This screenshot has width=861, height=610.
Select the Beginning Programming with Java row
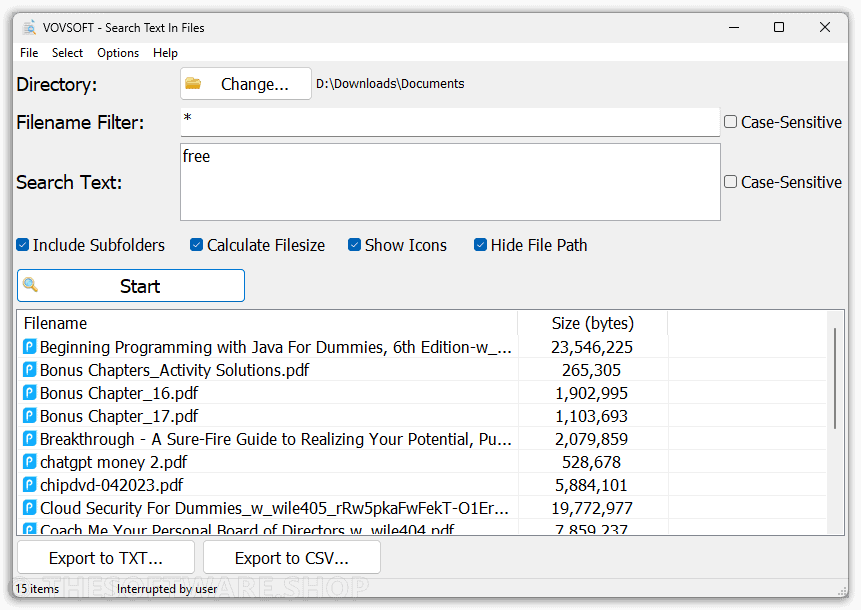coord(423,347)
